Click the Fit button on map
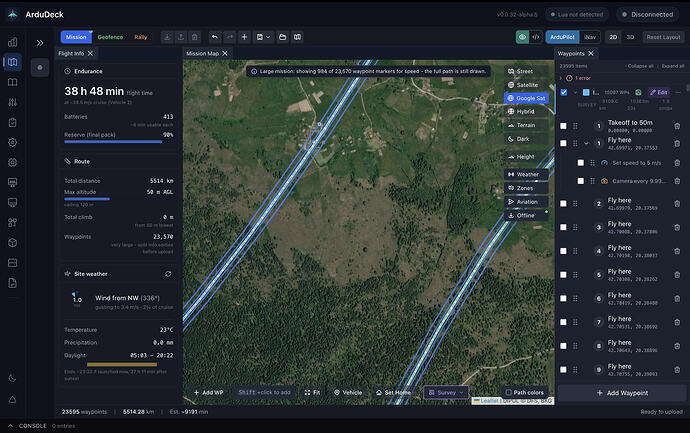The image size is (690, 433). (x=312, y=392)
